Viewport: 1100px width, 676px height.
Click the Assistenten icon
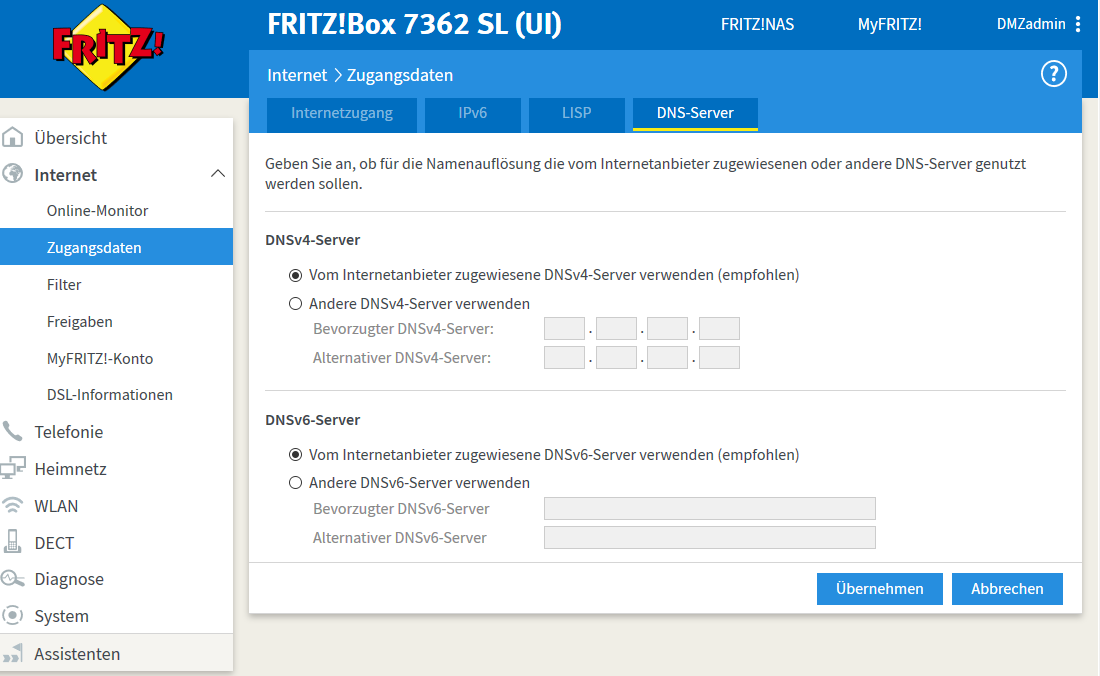tap(13, 653)
